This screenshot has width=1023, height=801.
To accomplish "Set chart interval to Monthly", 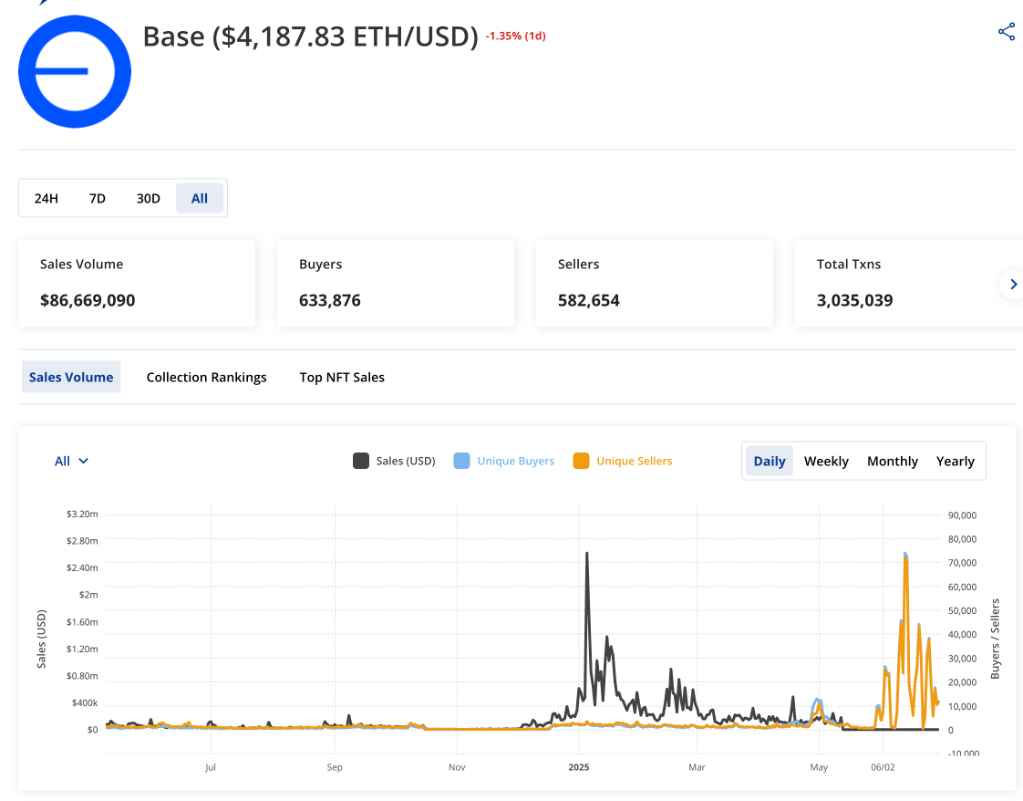I will point(892,461).
